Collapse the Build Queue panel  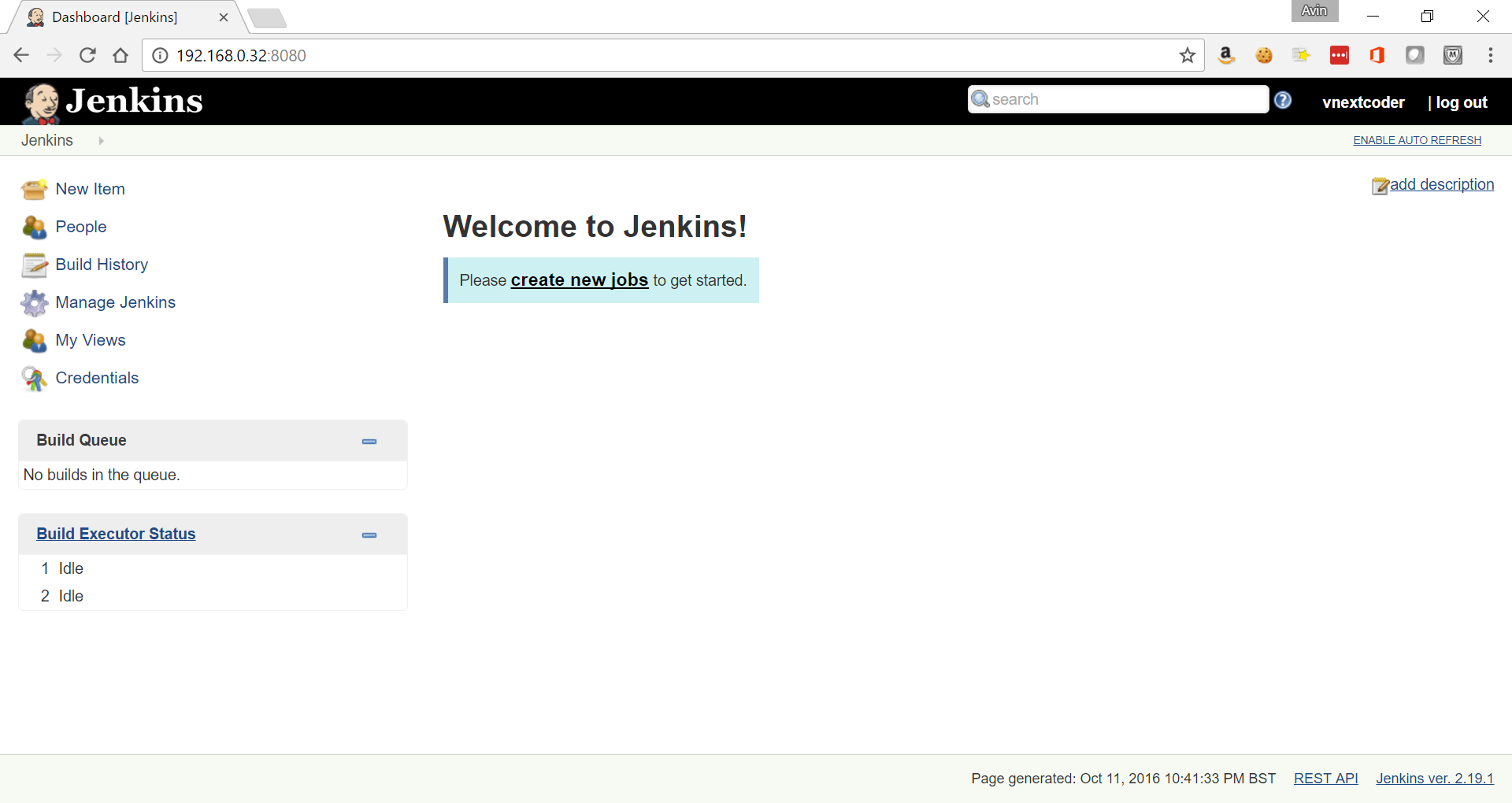369,441
